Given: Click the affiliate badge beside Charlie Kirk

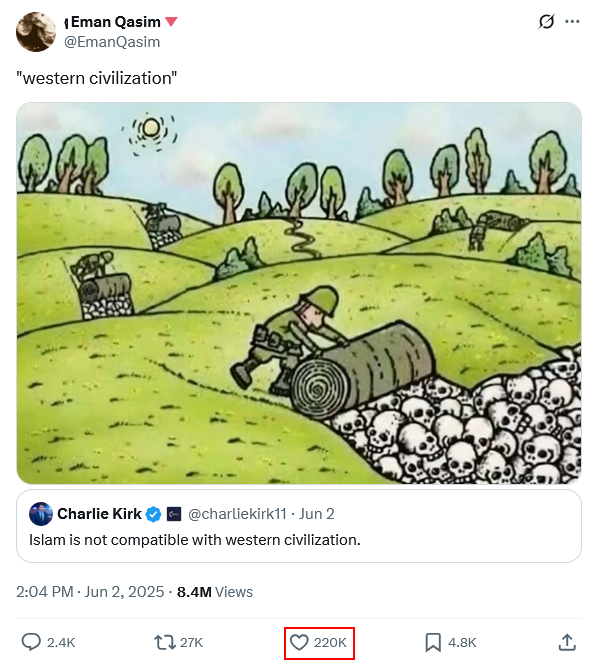Looking at the screenshot, I should (x=174, y=514).
